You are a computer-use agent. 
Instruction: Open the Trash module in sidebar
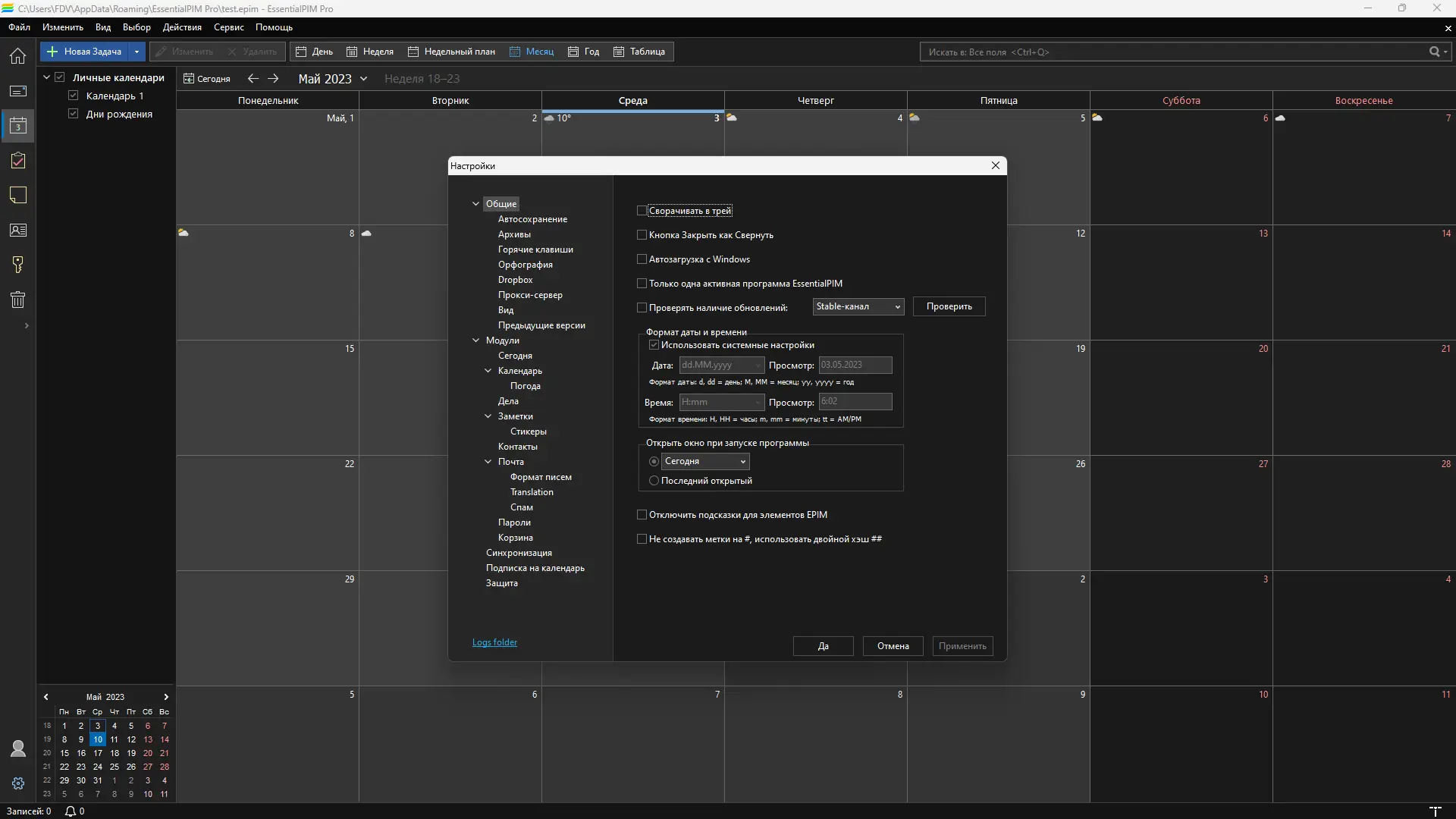pyautogui.click(x=18, y=300)
